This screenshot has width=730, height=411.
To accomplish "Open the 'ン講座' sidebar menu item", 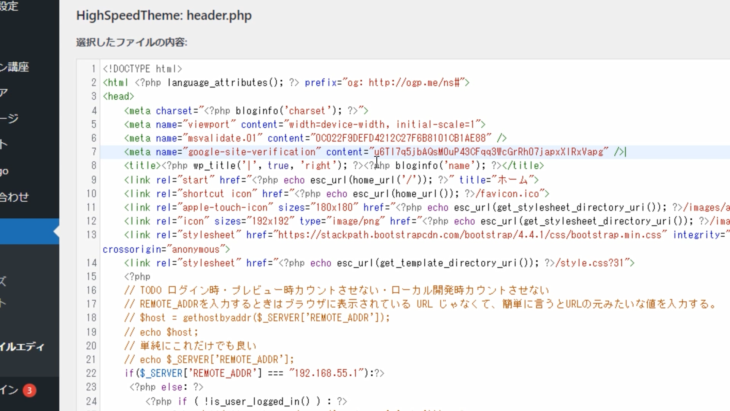I will pyautogui.click(x=14, y=67).
